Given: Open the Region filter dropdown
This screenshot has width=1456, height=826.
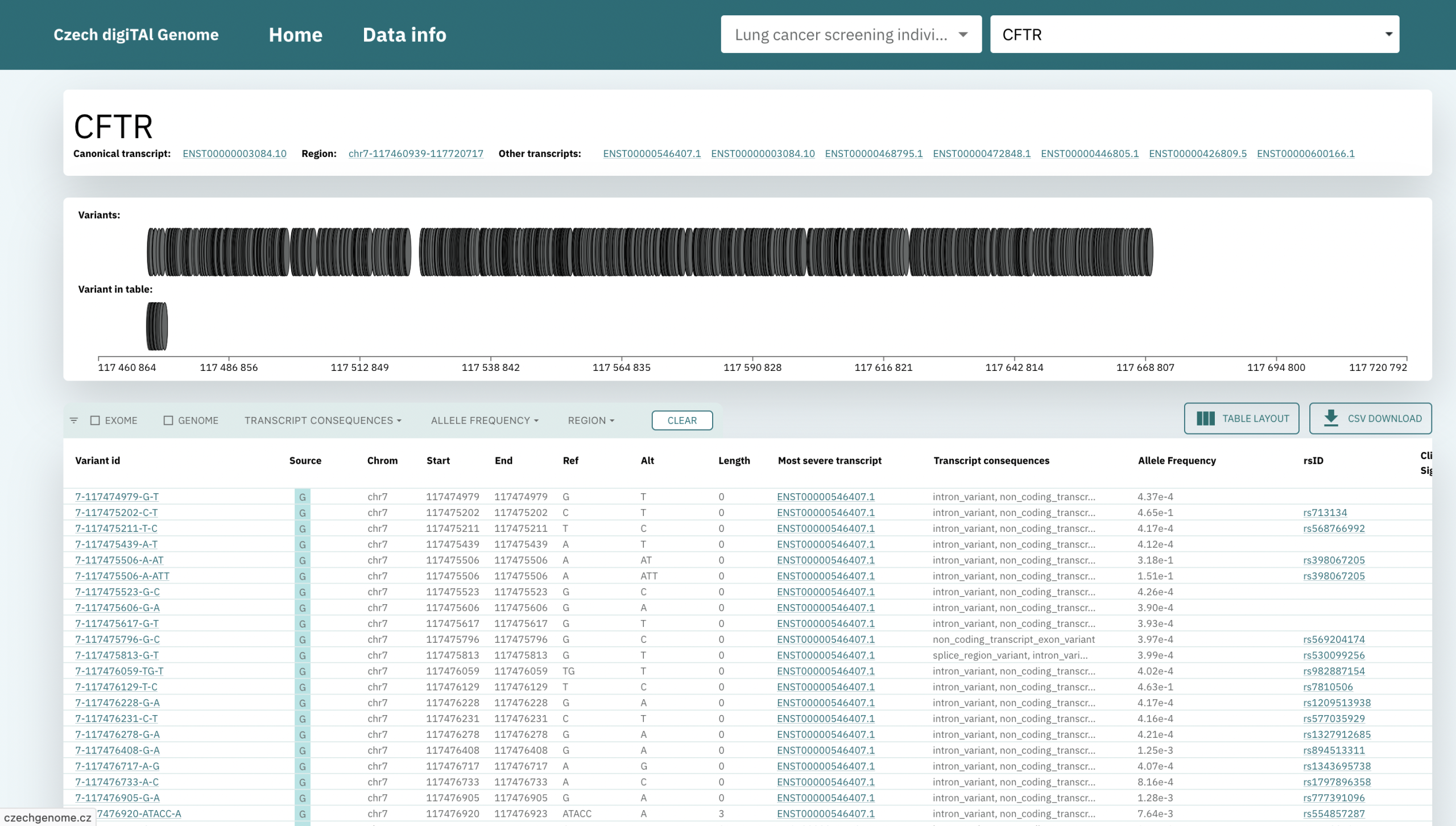Looking at the screenshot, I should (x=590, y=420).
